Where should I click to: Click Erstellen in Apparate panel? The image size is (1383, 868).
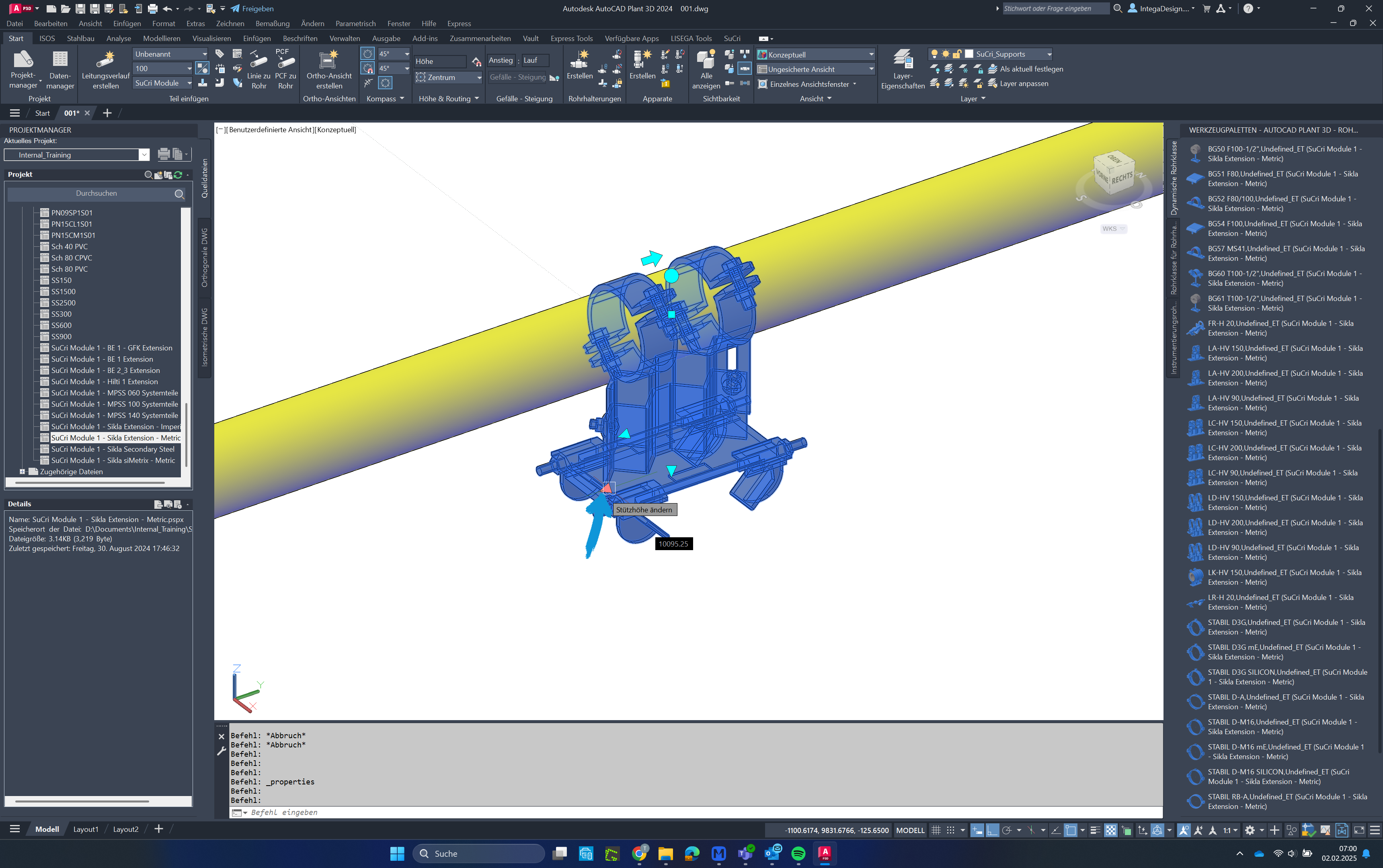pos(642,64)
